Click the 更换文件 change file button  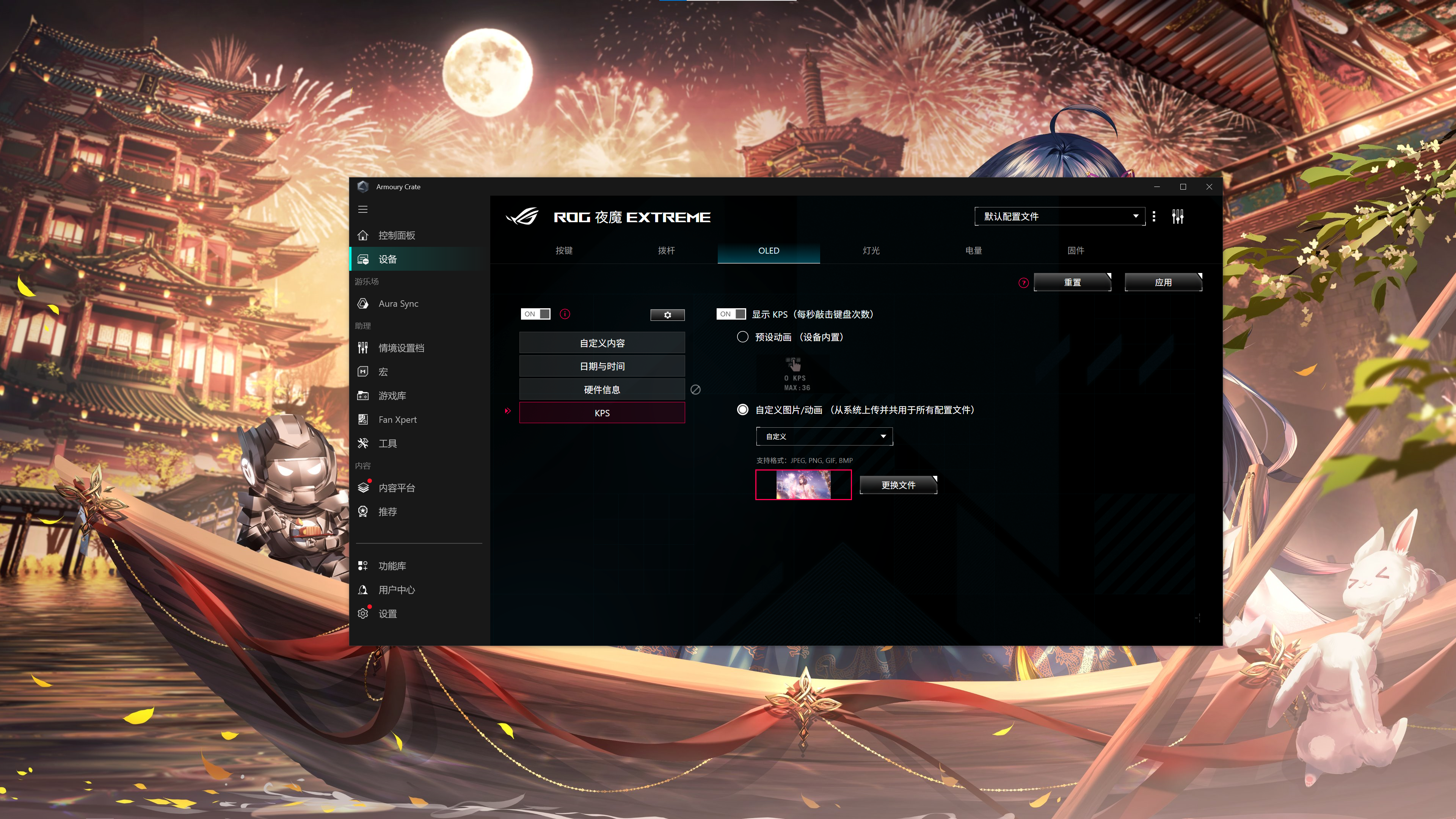(x=898, y=485)
